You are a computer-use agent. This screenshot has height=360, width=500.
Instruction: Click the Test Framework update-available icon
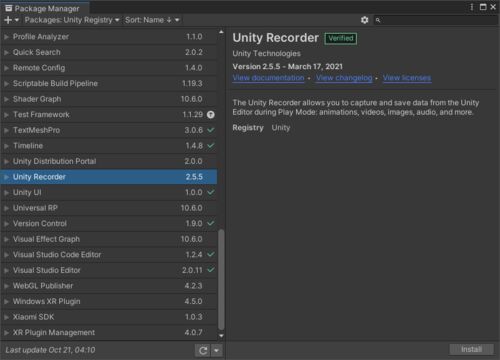(211, 115)
